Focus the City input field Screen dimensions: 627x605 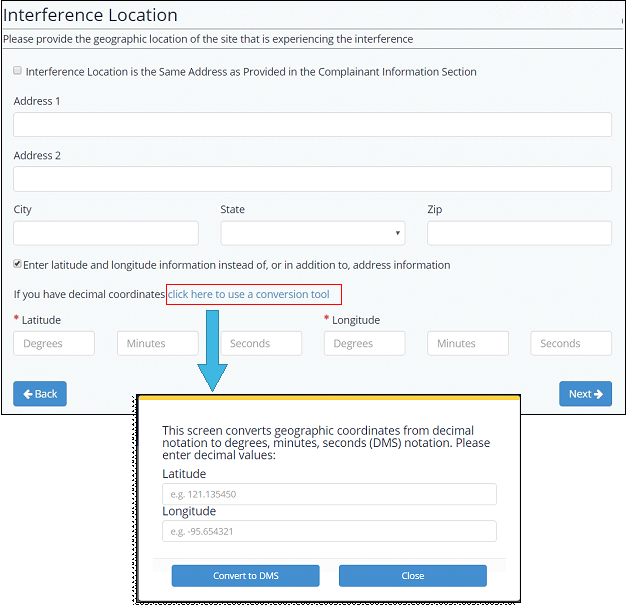(106, 233)
